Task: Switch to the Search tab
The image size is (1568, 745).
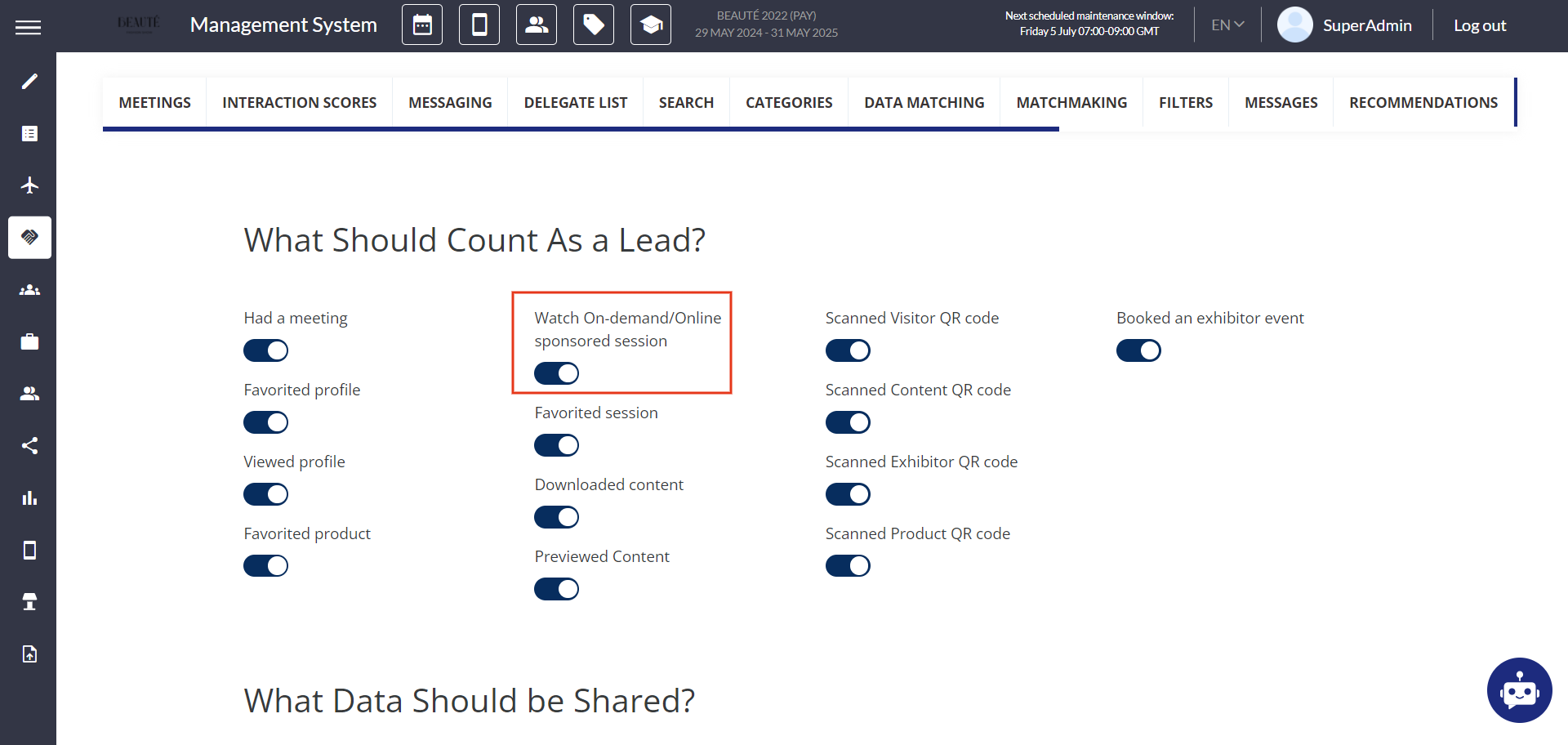Action: click(x=686, y=102)
